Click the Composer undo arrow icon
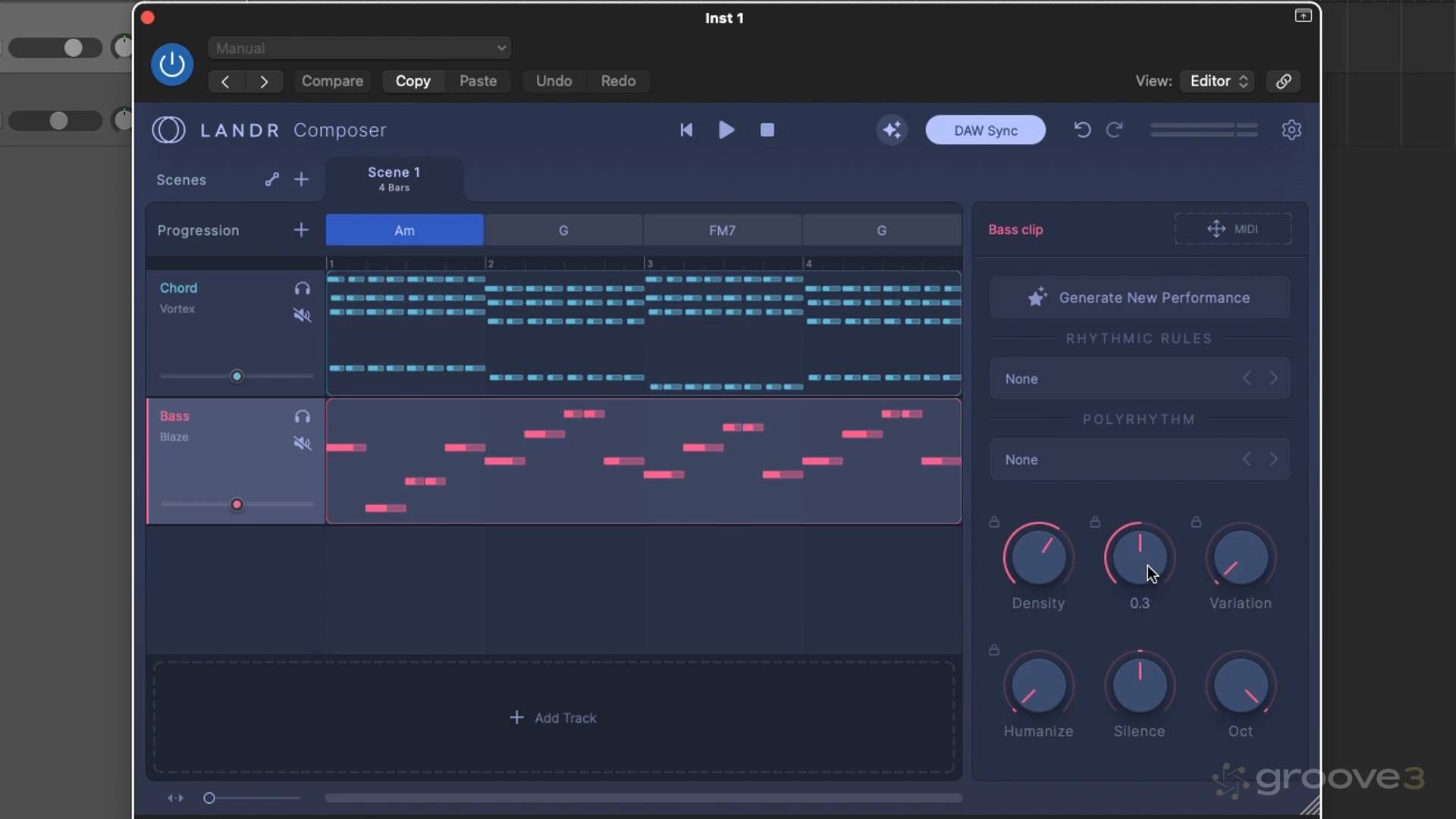 (x=1082, y=130)
